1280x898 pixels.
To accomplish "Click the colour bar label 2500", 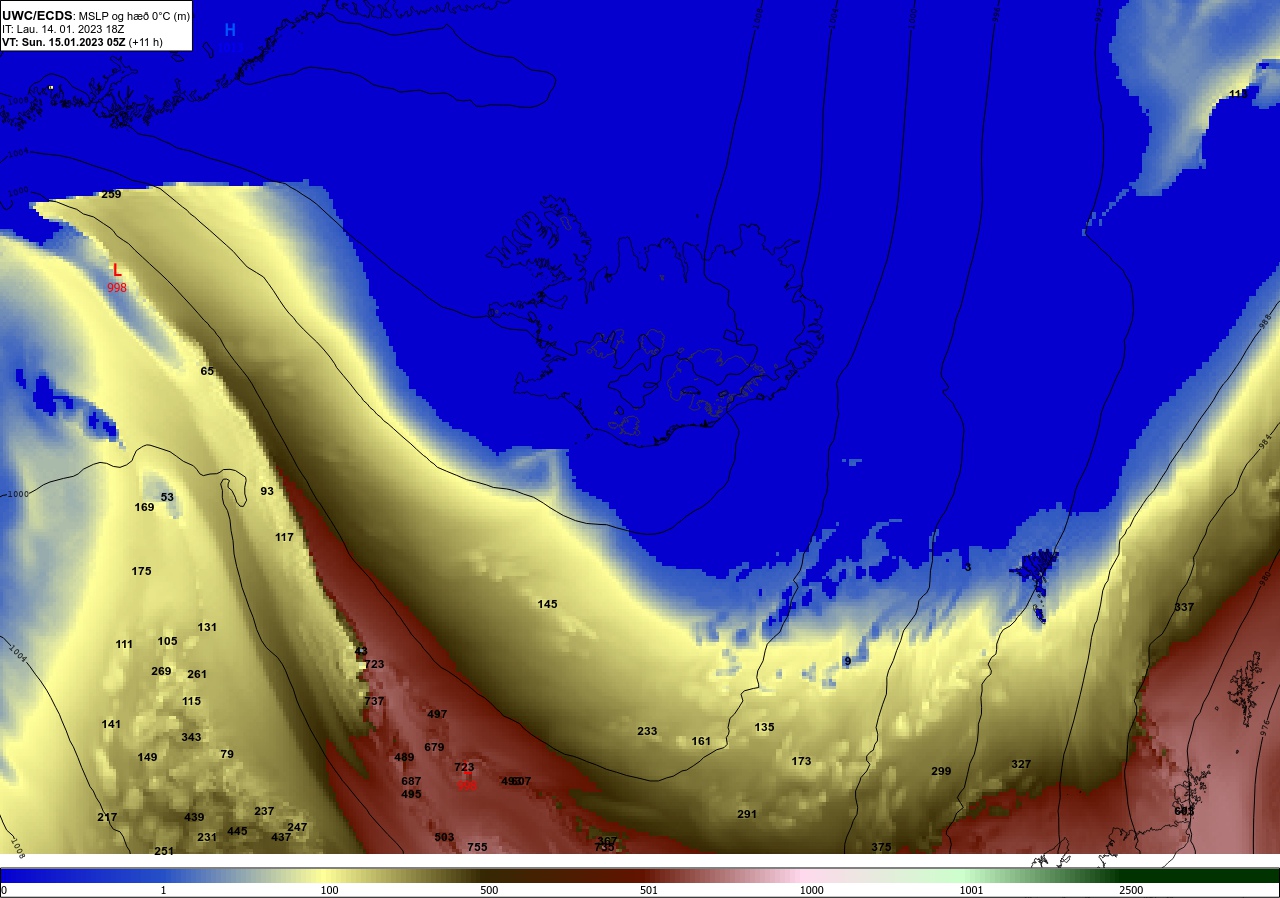I will tap(1131, 890).
